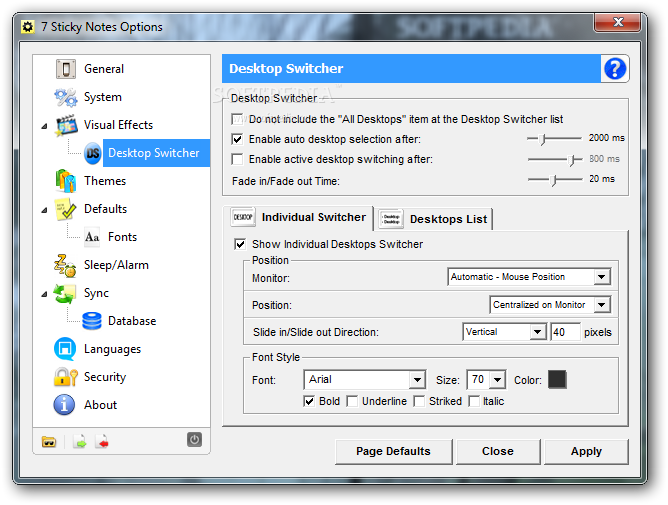This screenshot has height=505, width=668.
Task: Uncheck Show Individual Desktops Switcher
Action: (x=240, y=244)
